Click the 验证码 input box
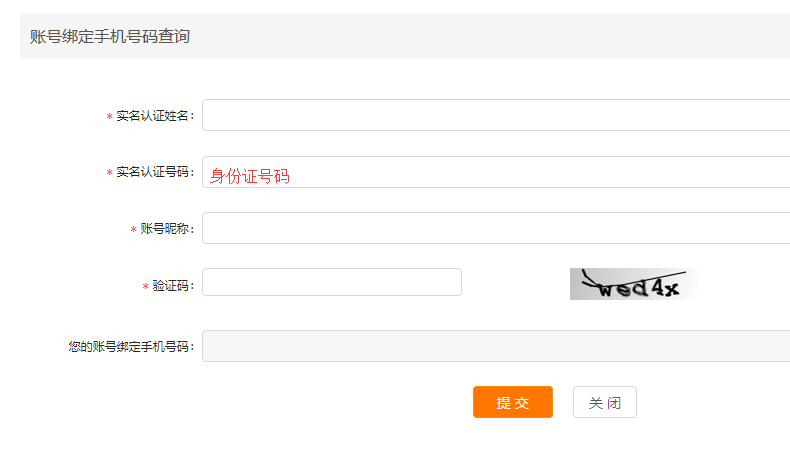Screen dimensions: 790x449 (x=332, y=282)
